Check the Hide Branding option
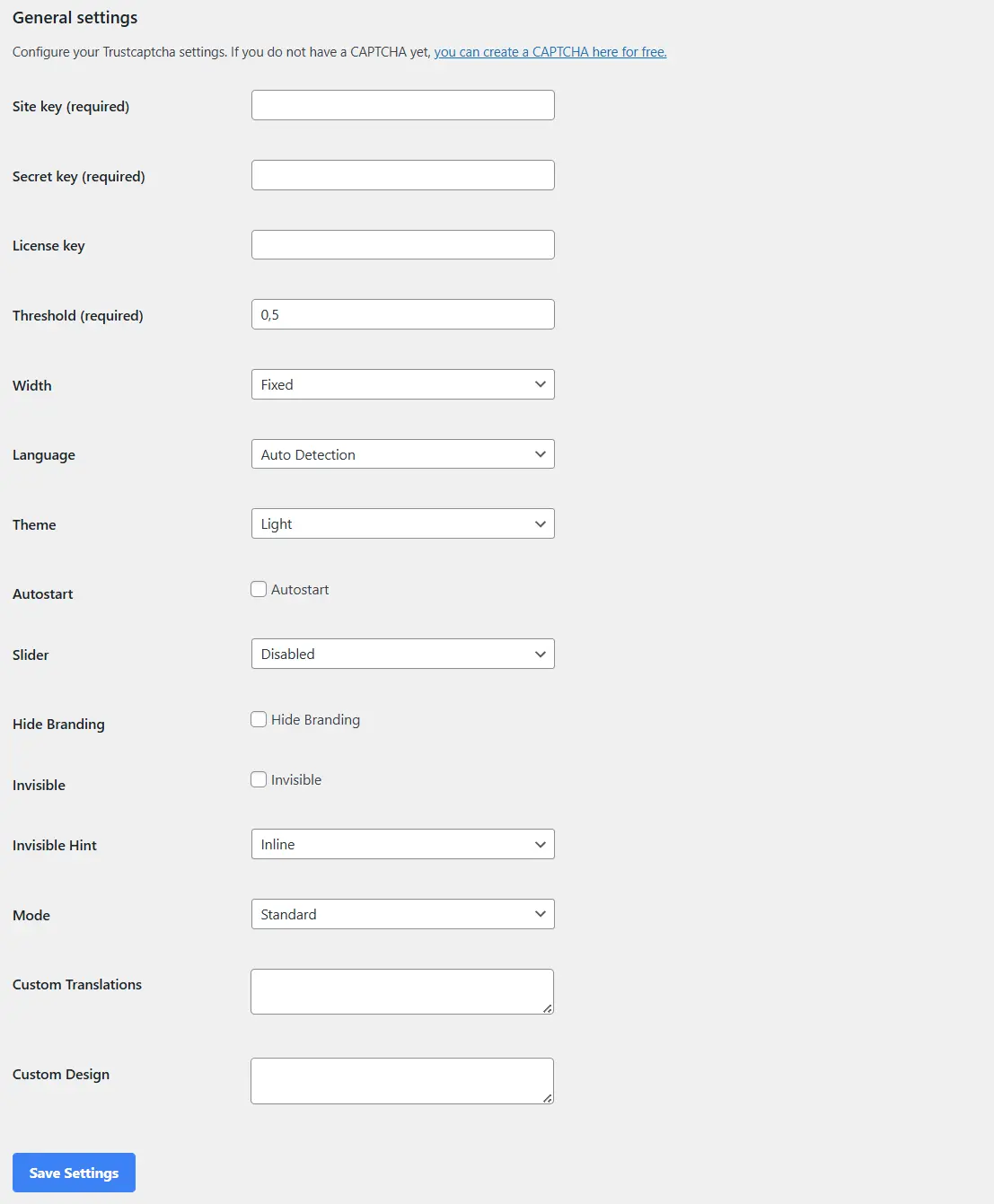The width and height of the screenshot is (994, 1204). click(259, 719)
